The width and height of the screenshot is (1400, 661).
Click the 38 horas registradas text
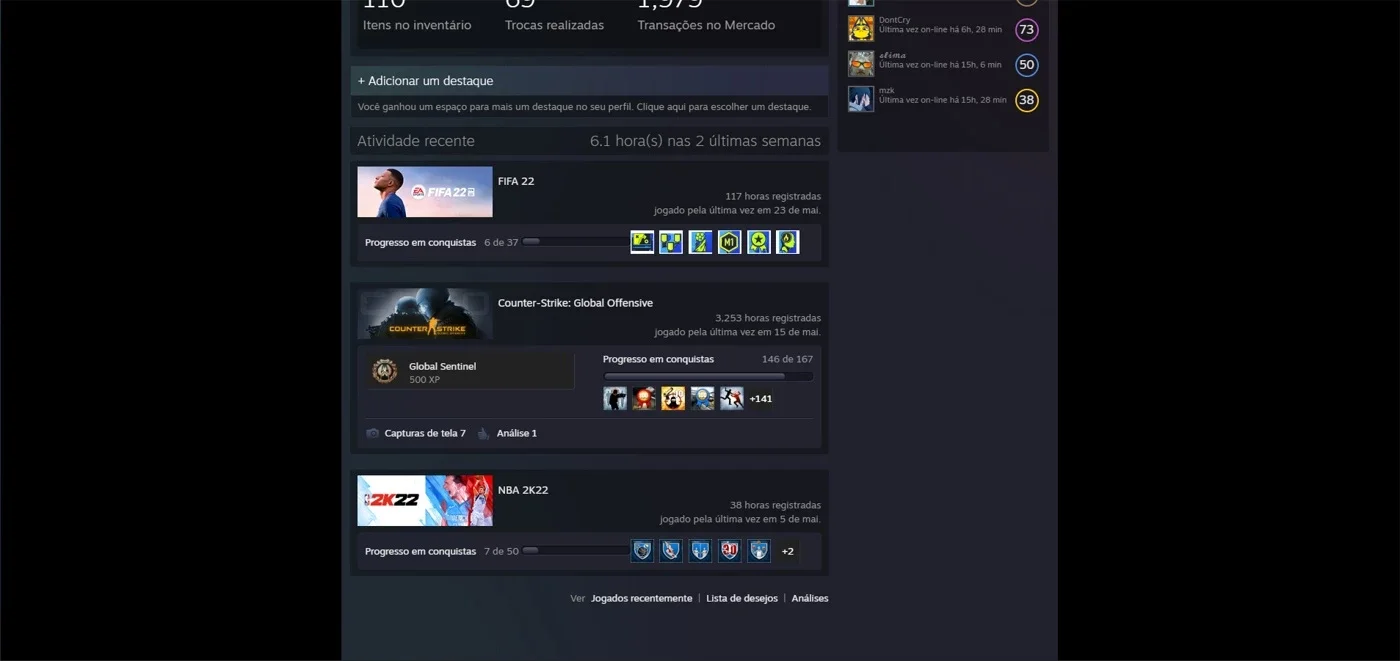[x=775, y=505]
